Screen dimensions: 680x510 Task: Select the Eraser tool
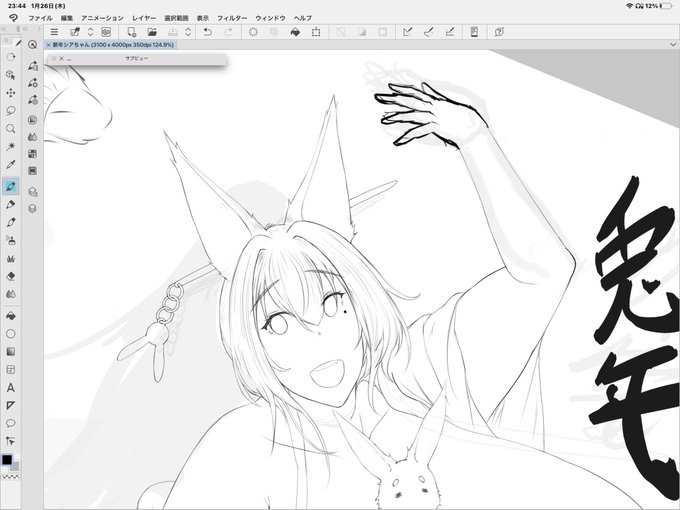tap(11, 276)
